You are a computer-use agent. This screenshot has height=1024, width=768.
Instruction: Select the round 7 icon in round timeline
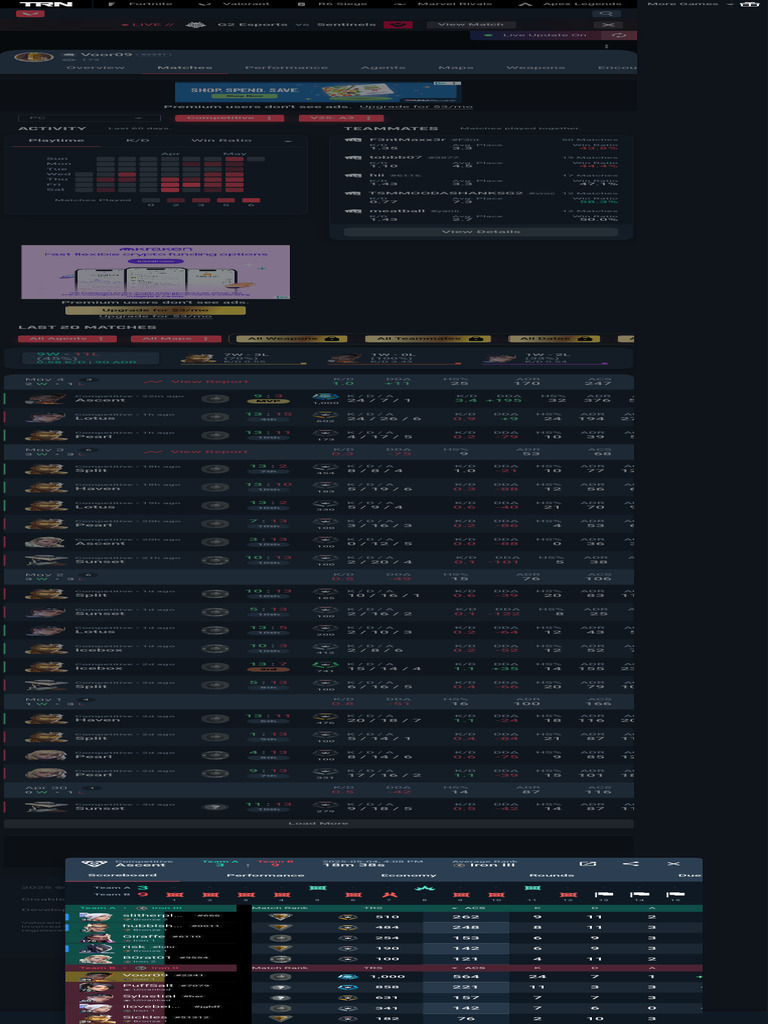(x=389, y=894)
